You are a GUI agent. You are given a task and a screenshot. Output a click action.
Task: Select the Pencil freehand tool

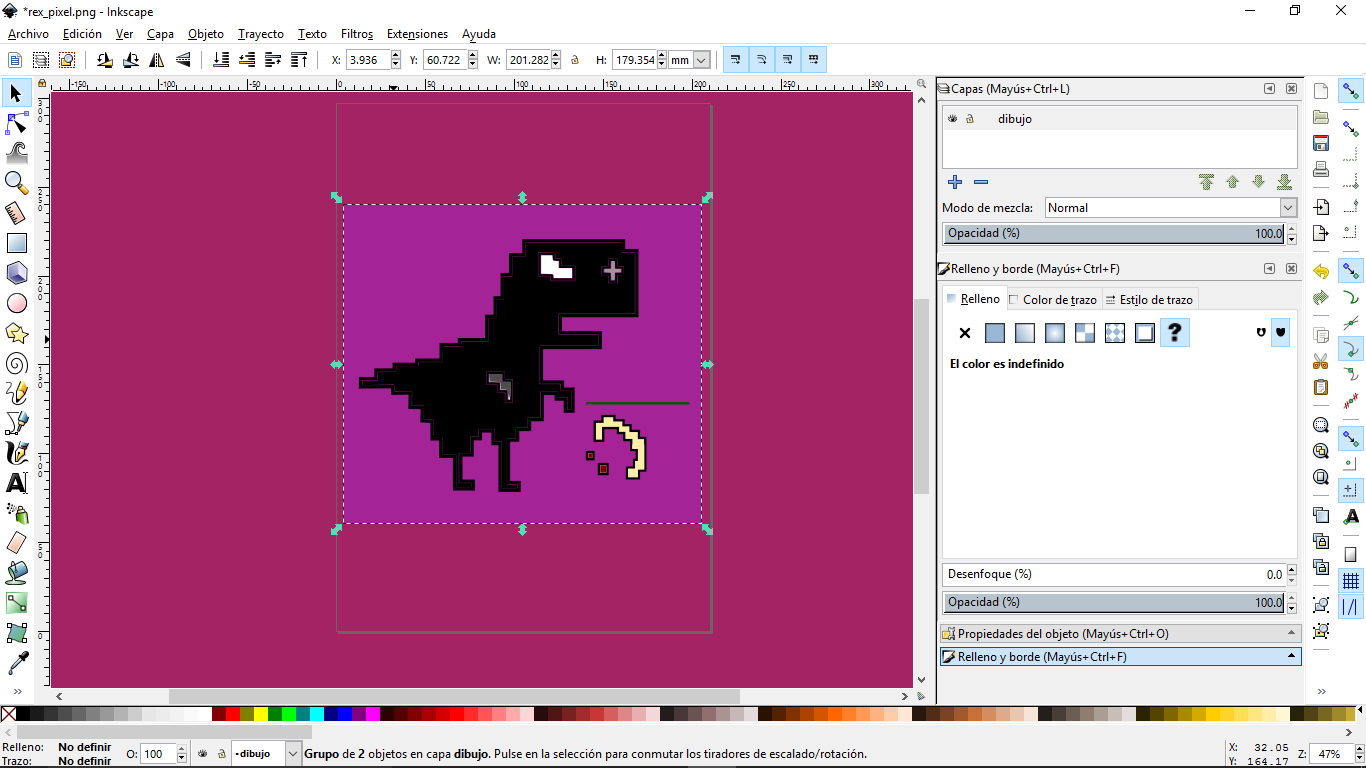[x=16, y=393]
